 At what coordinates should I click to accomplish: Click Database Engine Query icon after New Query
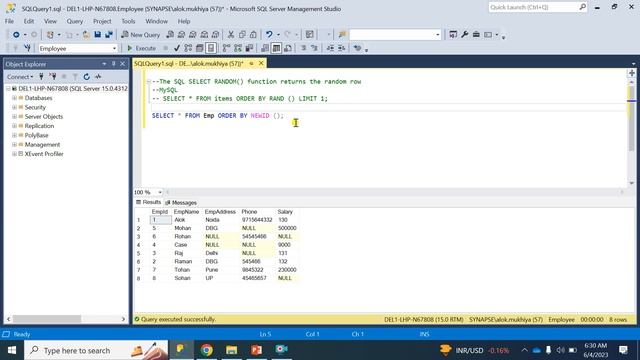(170, 35)
